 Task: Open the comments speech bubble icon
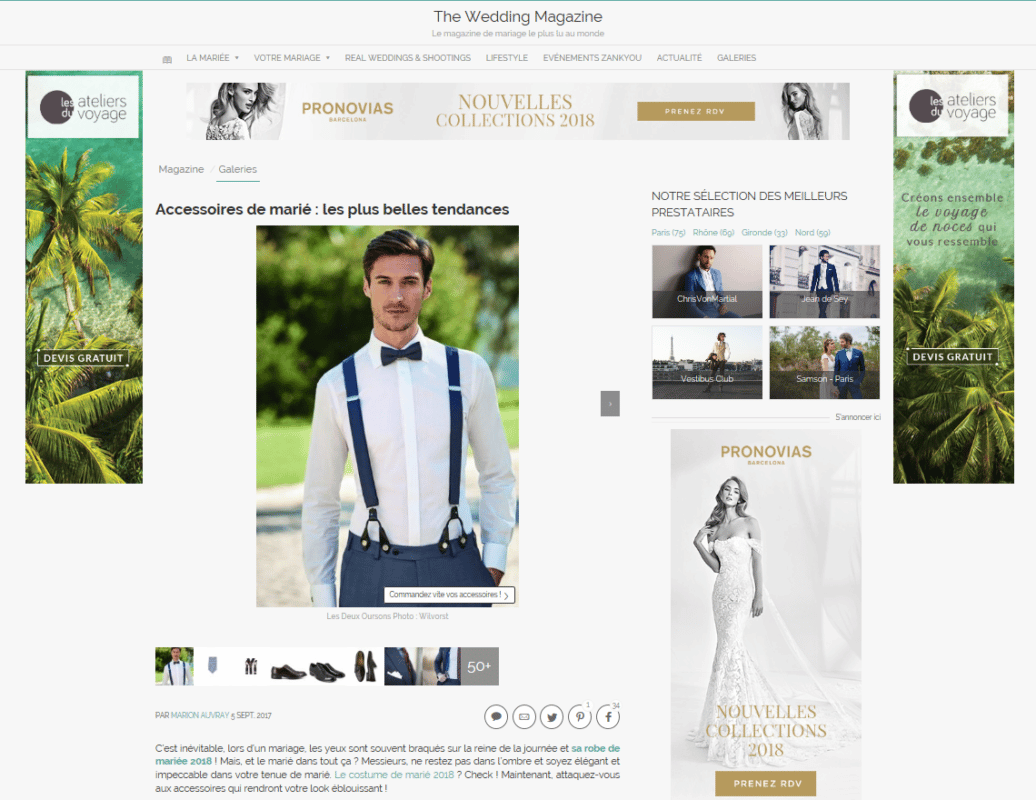click(495, 716)
